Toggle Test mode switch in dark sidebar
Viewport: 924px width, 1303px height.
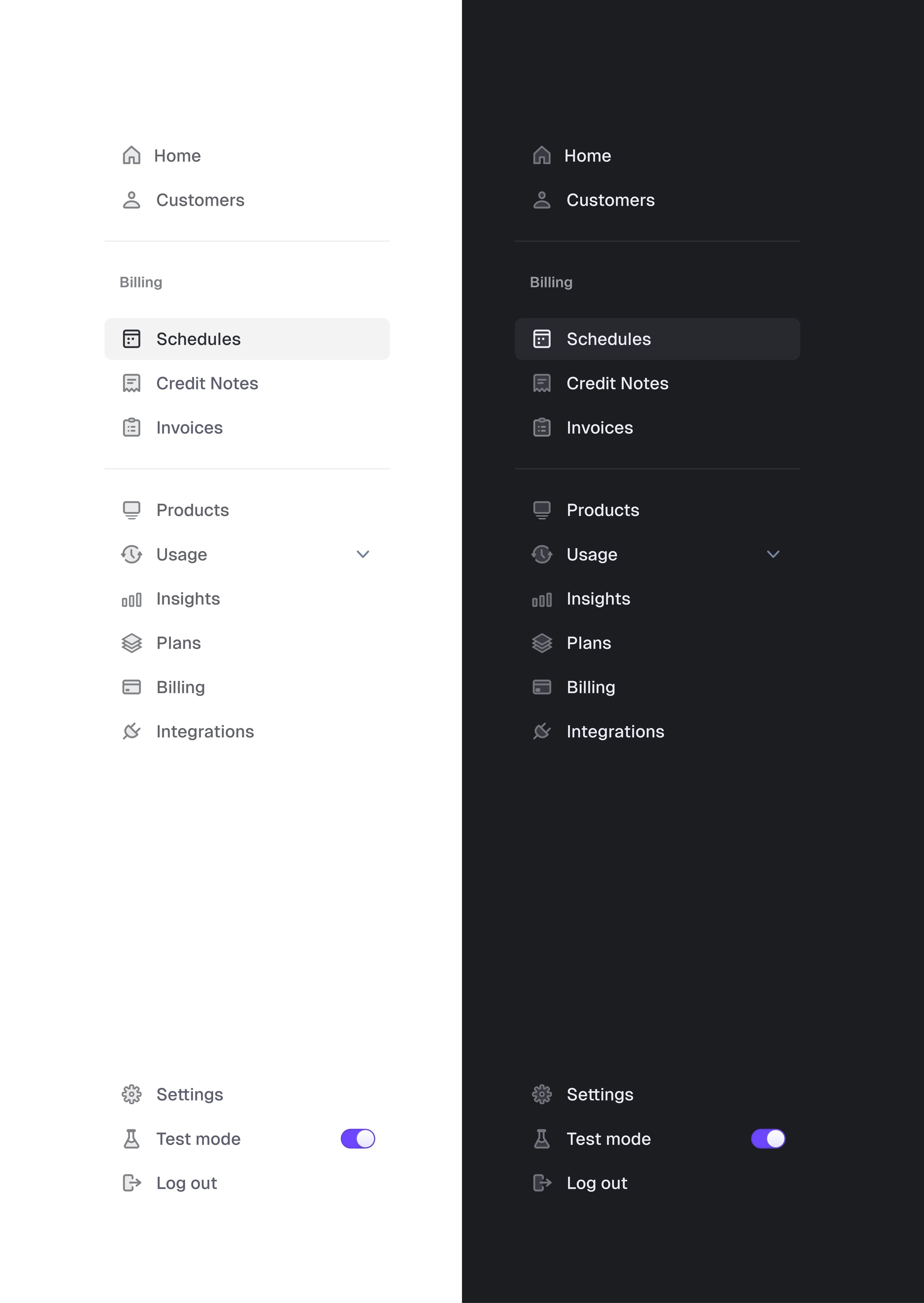(x=768, y=1139)
